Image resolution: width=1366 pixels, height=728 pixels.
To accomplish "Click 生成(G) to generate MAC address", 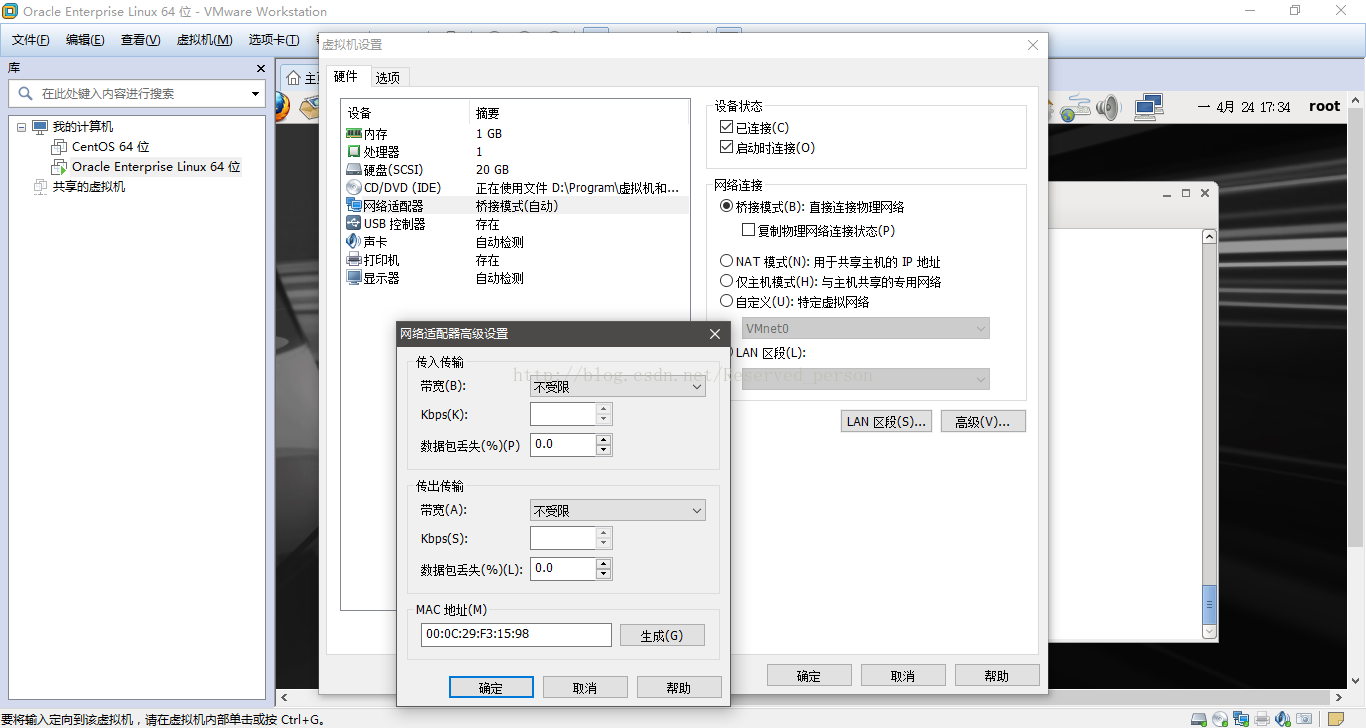I will [x=662, y=635].
